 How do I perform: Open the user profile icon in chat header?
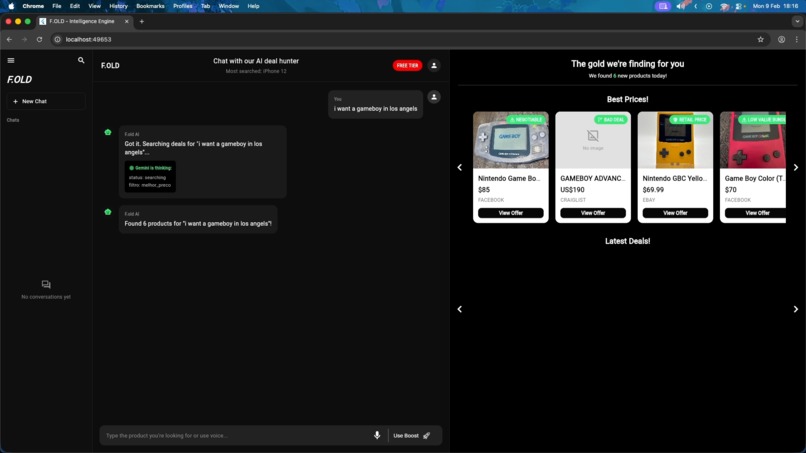434,65
